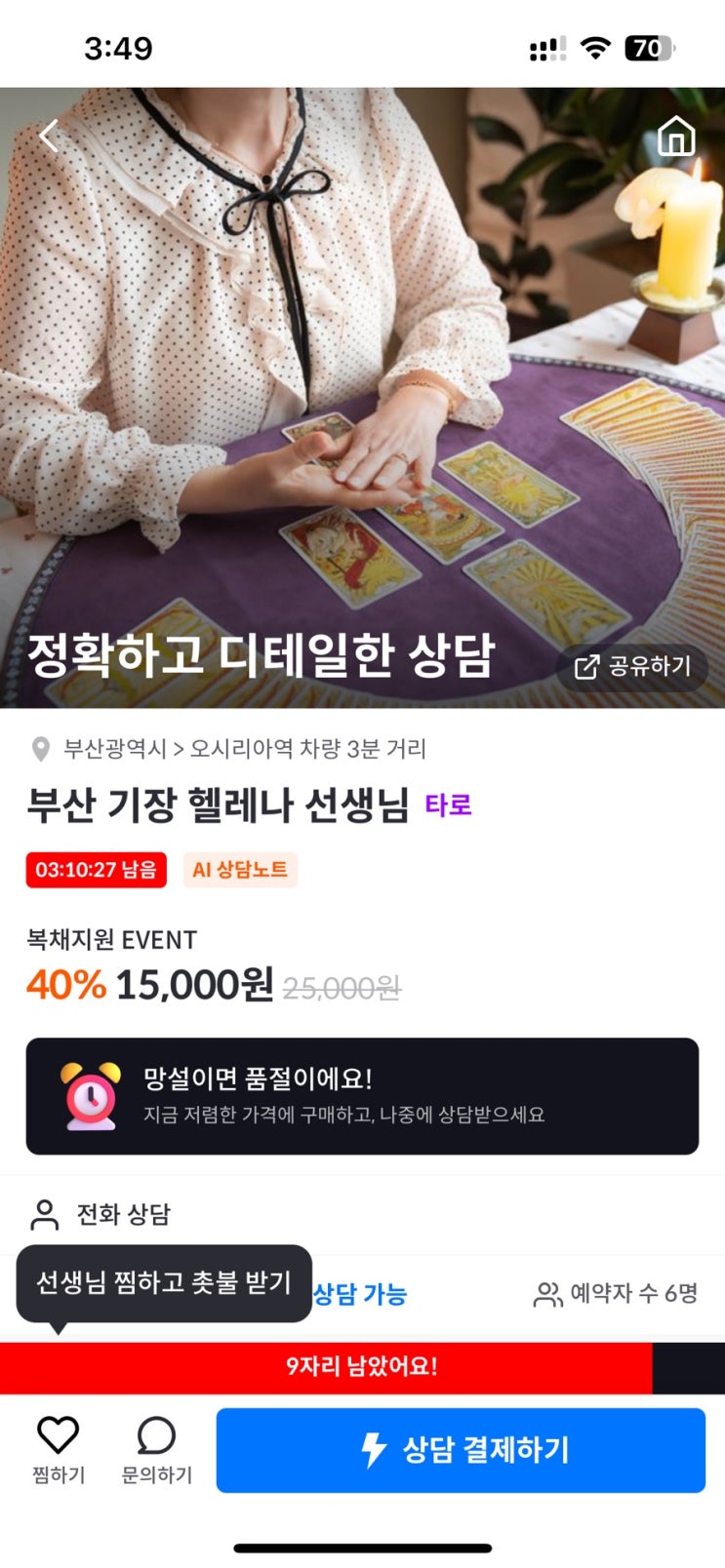The height and width of the screenshot is (1568, 725).
Task: Dismiss the 선생님 찜하고 촛불 받기 tooltip
Action: tap(164, 1283)
